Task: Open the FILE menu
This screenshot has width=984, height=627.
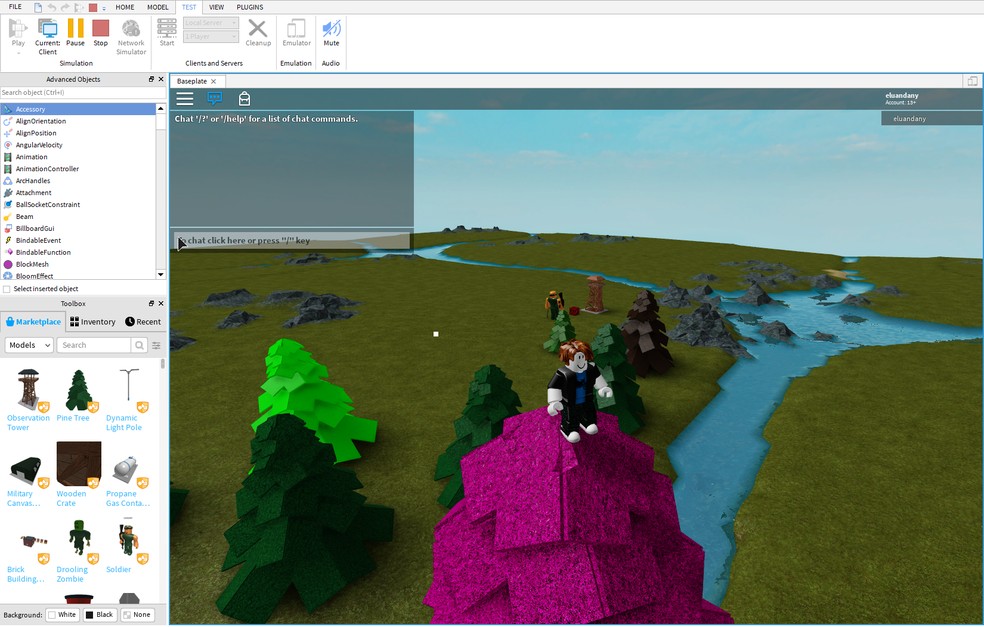Action: (15, 7)
